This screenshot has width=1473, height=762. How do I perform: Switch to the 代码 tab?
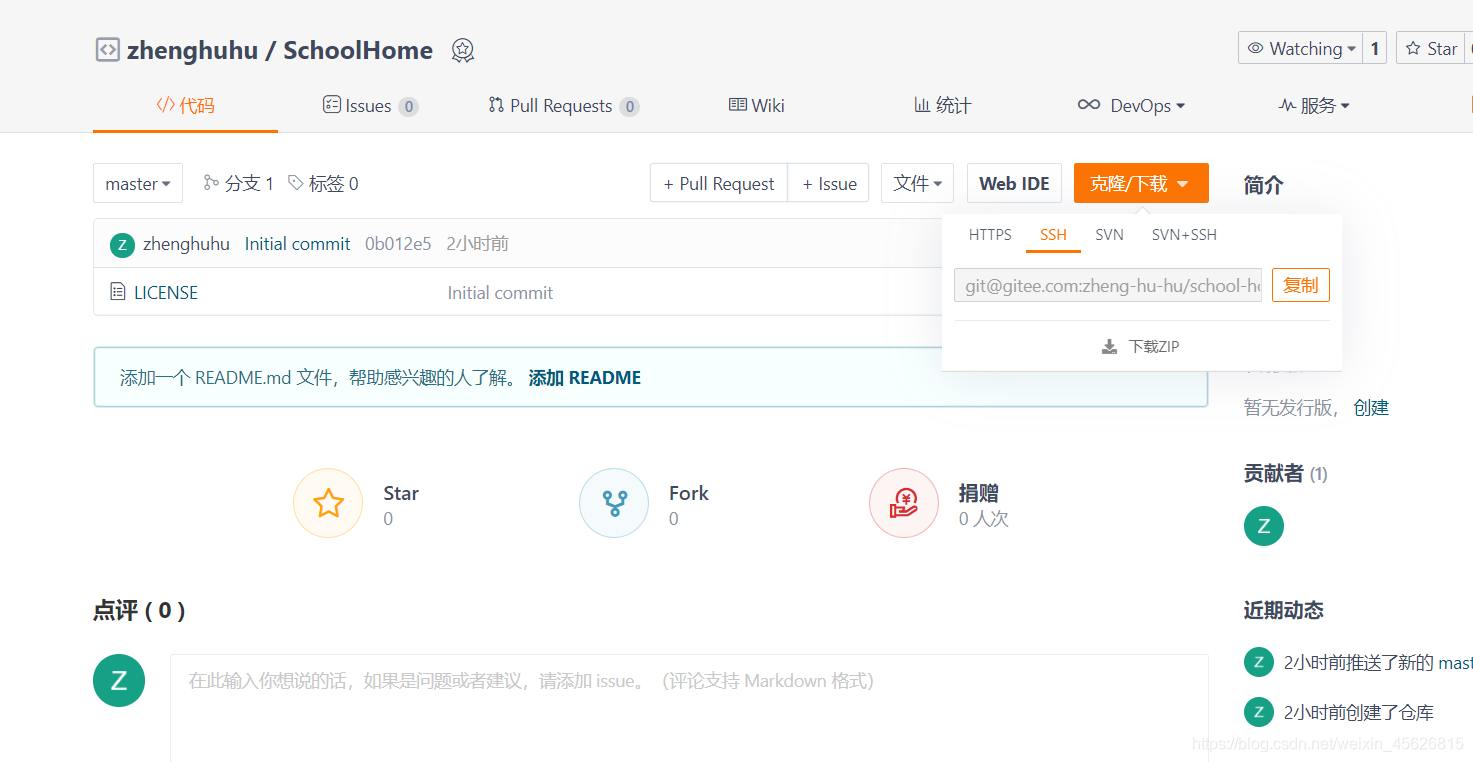[x=185, y=106]
